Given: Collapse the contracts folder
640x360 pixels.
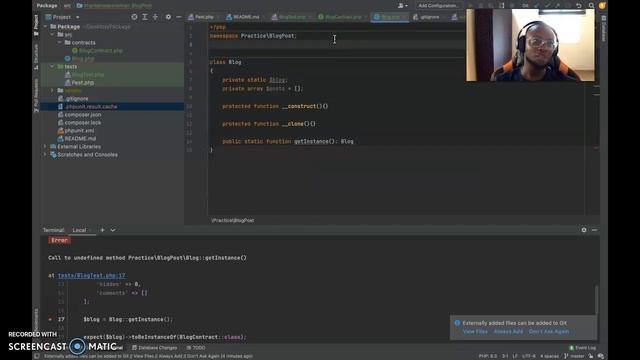Looking at the screenshot, I should (60, 42).
